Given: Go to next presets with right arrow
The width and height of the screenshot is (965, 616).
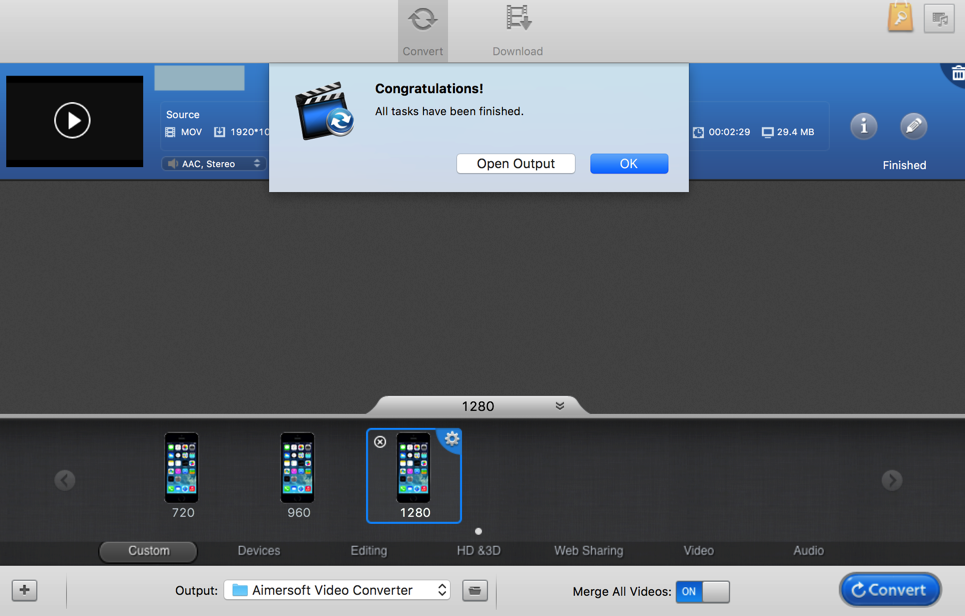Looking at the screenshot, I should [x=892, y=480].
